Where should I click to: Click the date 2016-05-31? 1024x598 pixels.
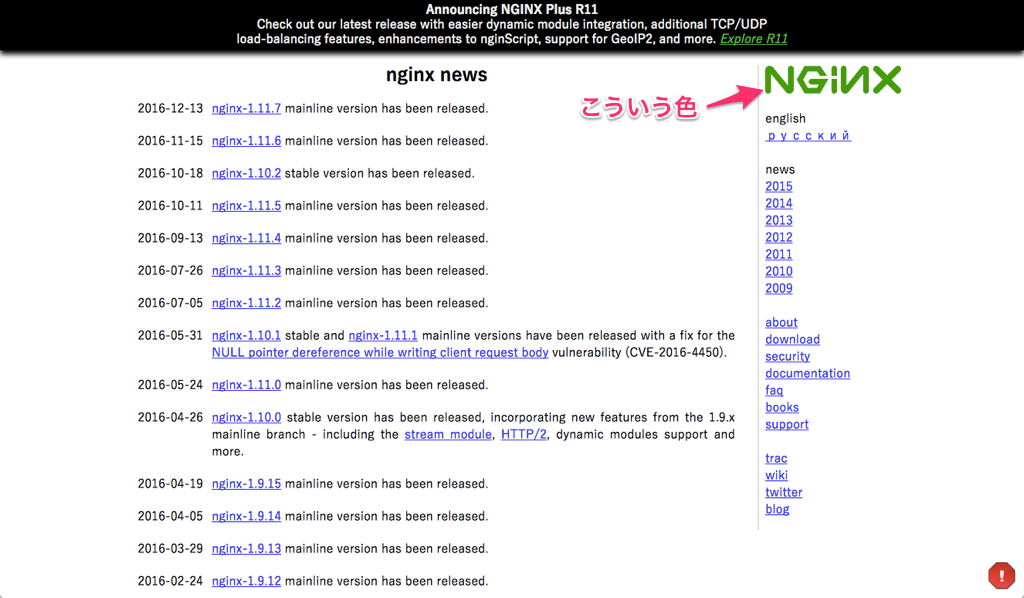click(x=170, y=336)
